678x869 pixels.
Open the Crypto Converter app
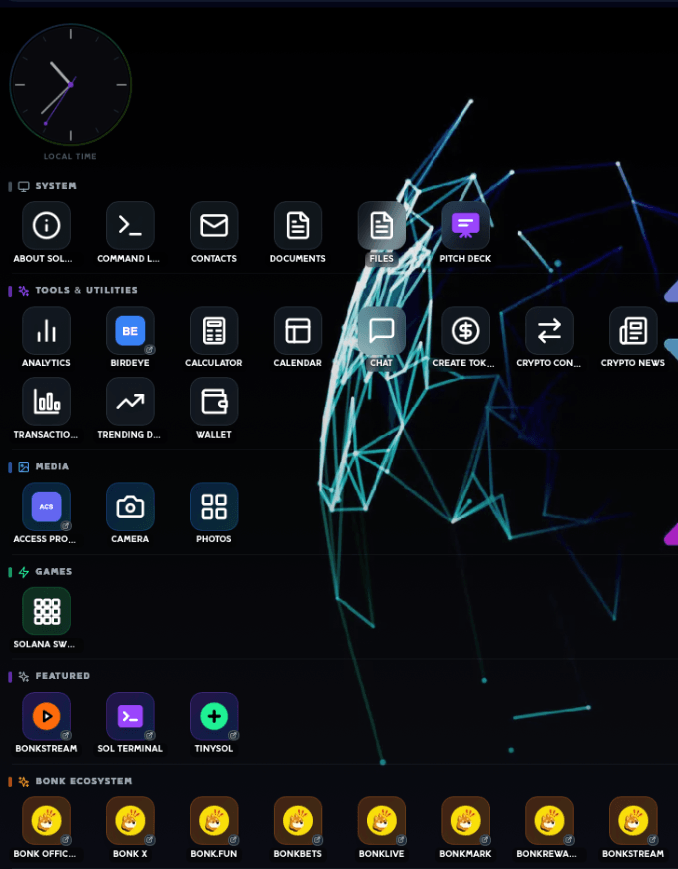coord(549,331)
